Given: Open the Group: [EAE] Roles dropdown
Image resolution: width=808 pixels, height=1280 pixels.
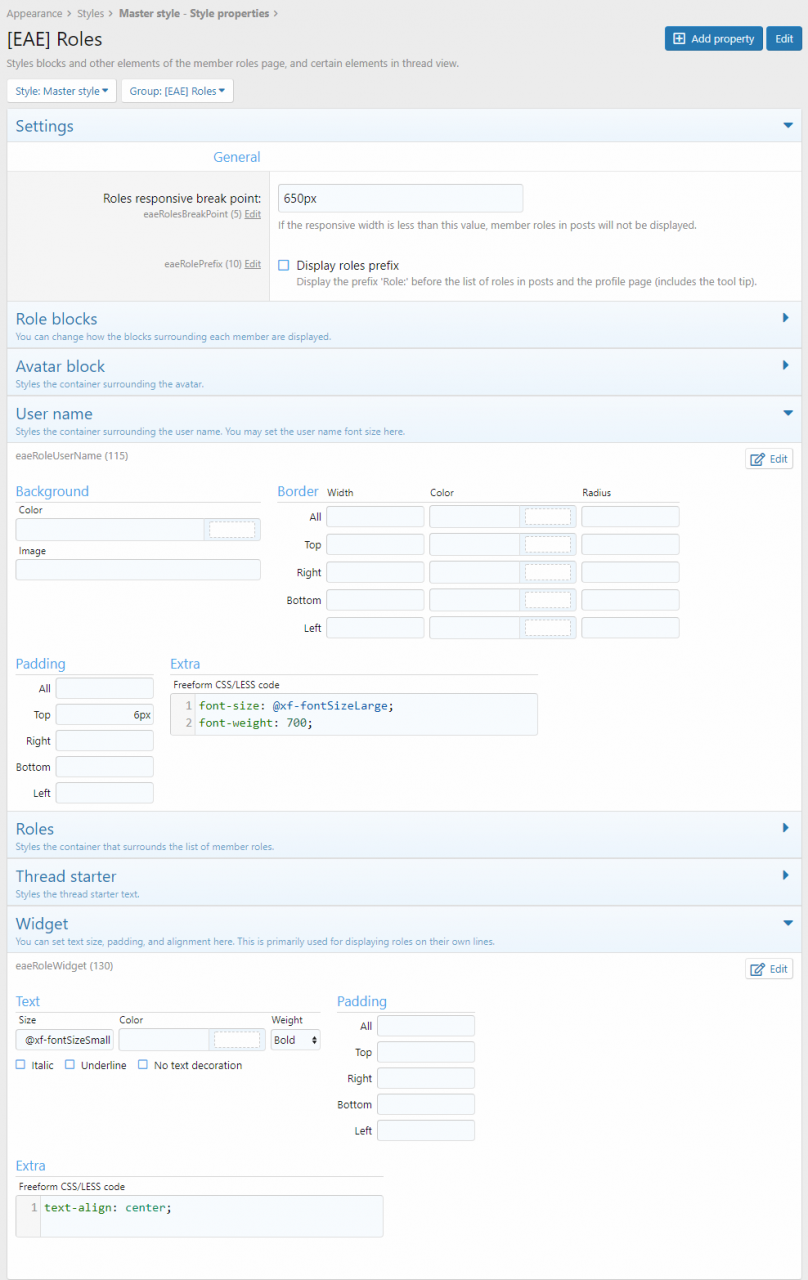Looking at the screenshot, I should pyautogui.click(x=177, y=91).
